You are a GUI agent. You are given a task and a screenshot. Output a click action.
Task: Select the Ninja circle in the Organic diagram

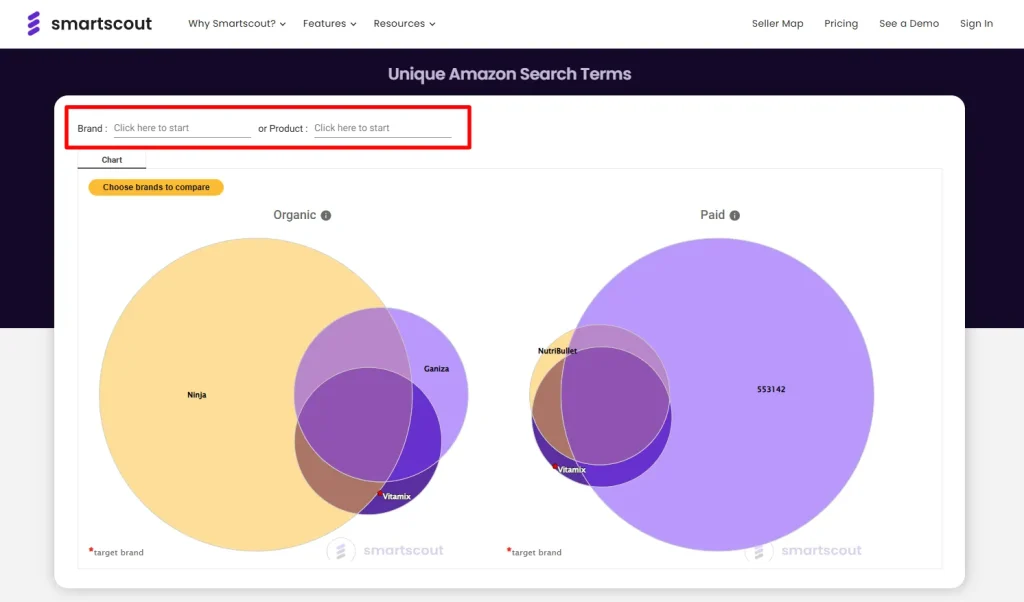[x=198, y=394]
